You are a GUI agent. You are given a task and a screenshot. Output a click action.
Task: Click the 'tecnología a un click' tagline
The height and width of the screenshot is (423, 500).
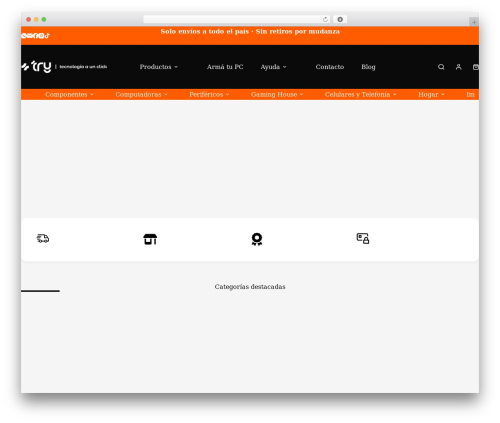pos(83,67)
